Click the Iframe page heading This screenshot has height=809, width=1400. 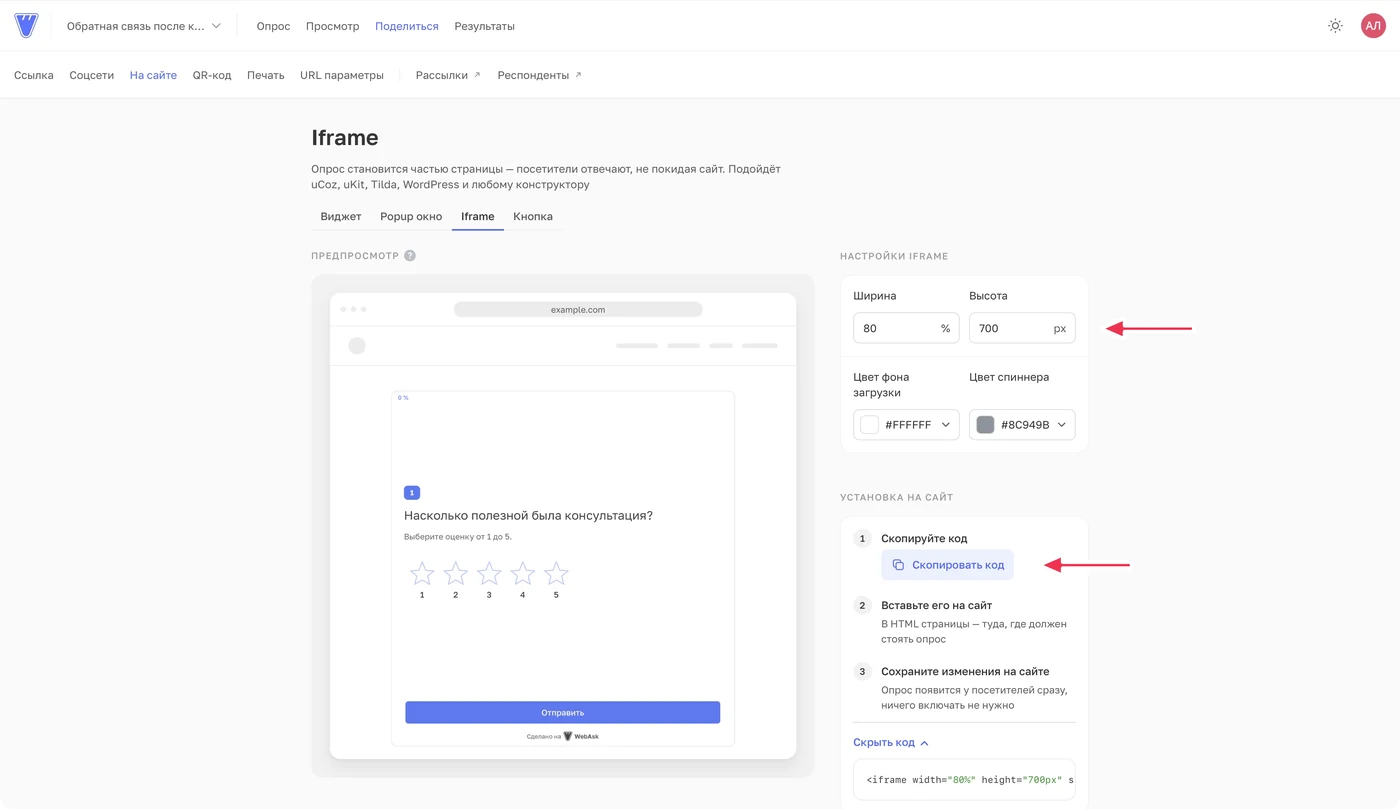pyautogui.click(x=345, y=138)
